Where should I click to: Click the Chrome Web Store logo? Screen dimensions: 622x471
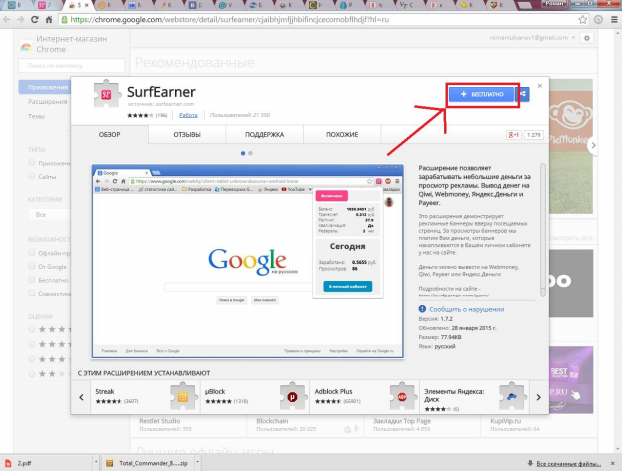click(26, 46)
